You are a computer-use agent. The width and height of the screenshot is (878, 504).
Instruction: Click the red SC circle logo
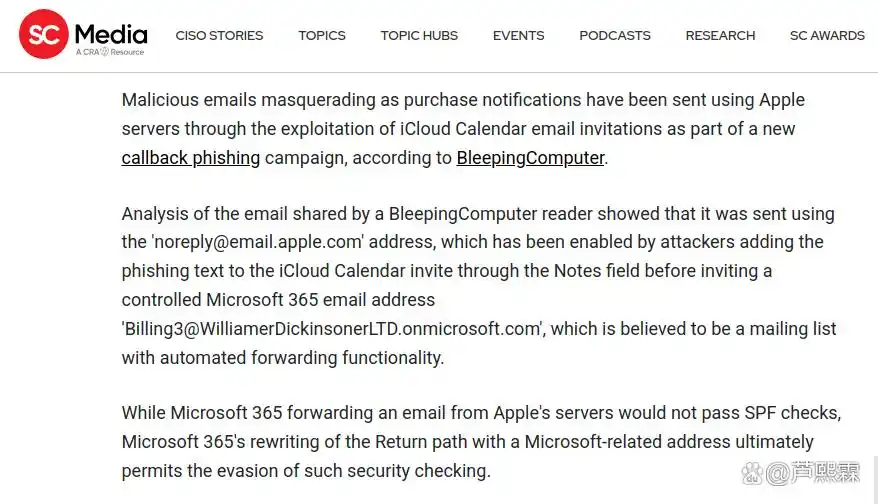click(44, 34)
